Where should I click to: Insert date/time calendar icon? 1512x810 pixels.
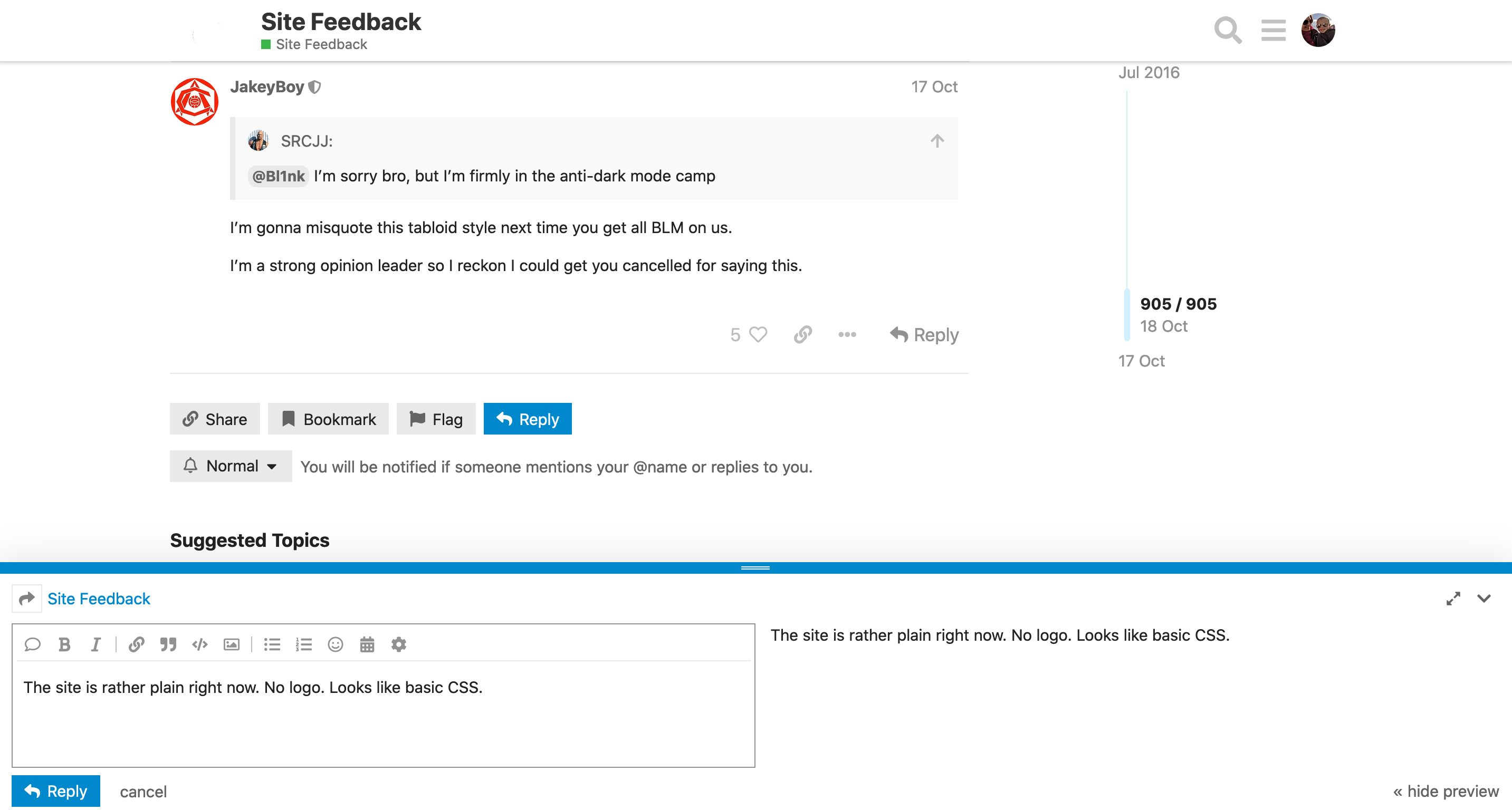coord(367,644)
